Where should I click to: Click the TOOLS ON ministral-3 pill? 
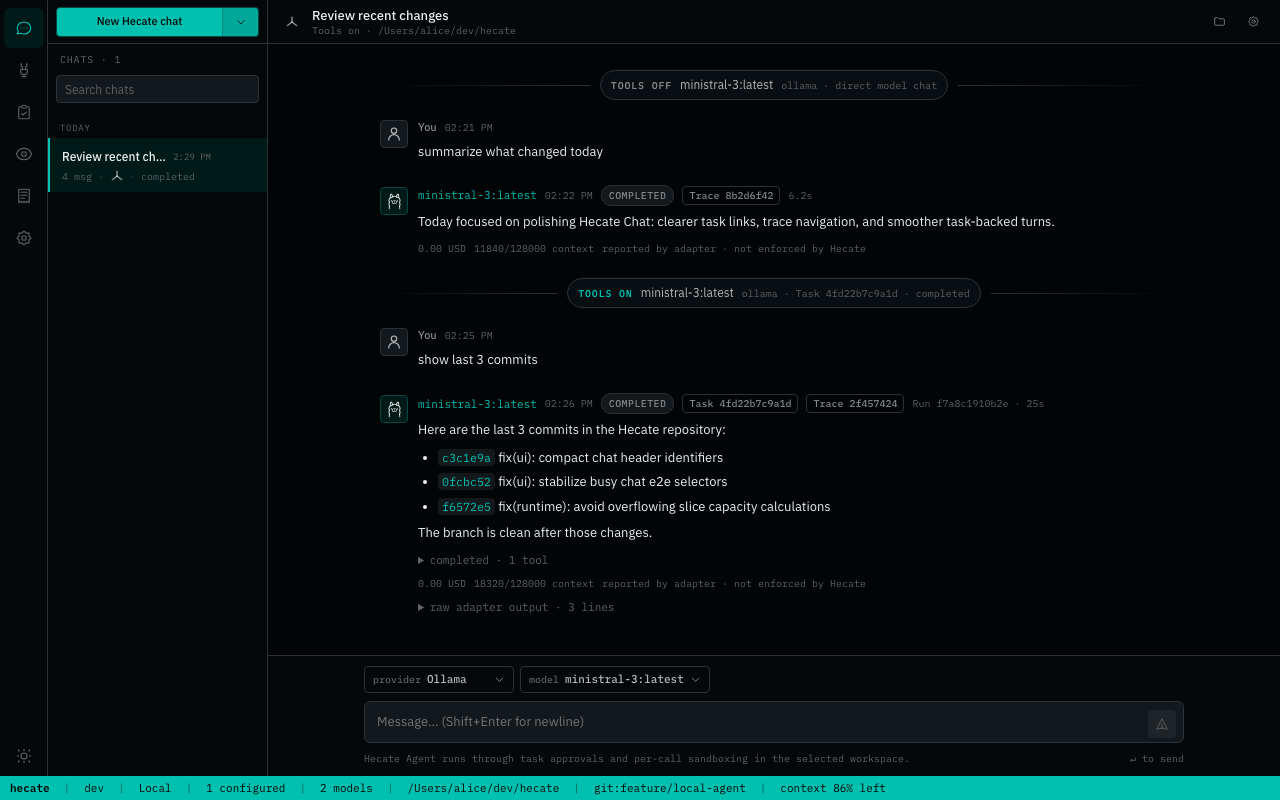[774, 293]
